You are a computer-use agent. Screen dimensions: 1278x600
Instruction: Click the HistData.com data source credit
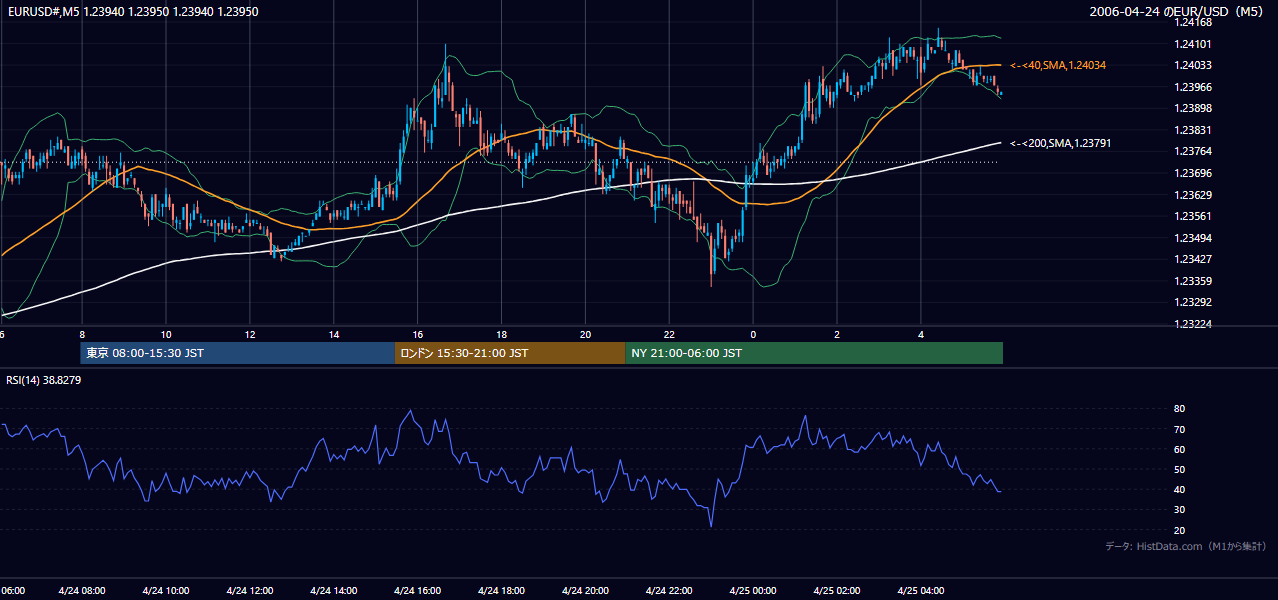(1186, 546)
